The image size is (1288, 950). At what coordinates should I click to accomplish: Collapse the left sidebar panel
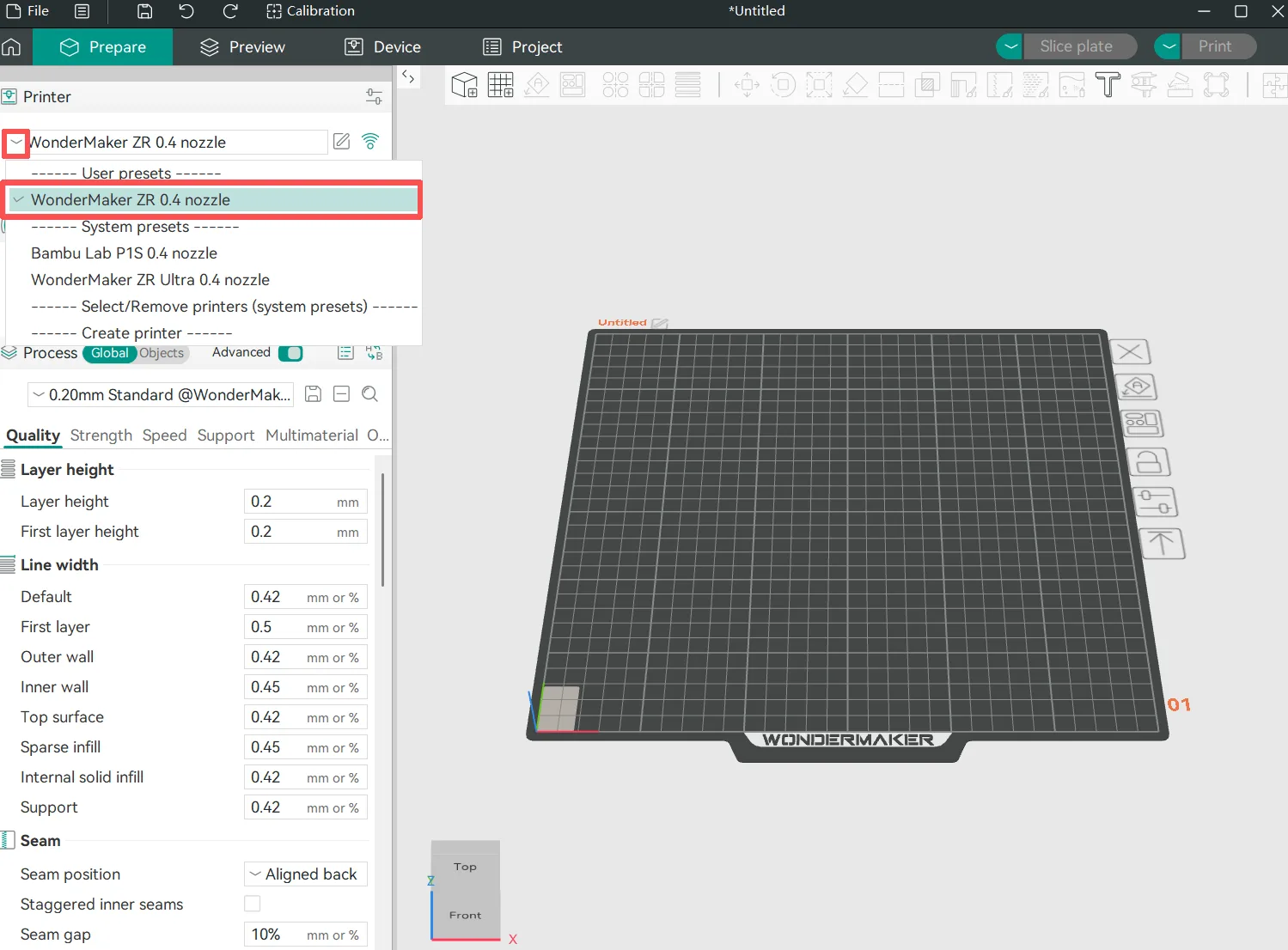(x=408, y=76)
